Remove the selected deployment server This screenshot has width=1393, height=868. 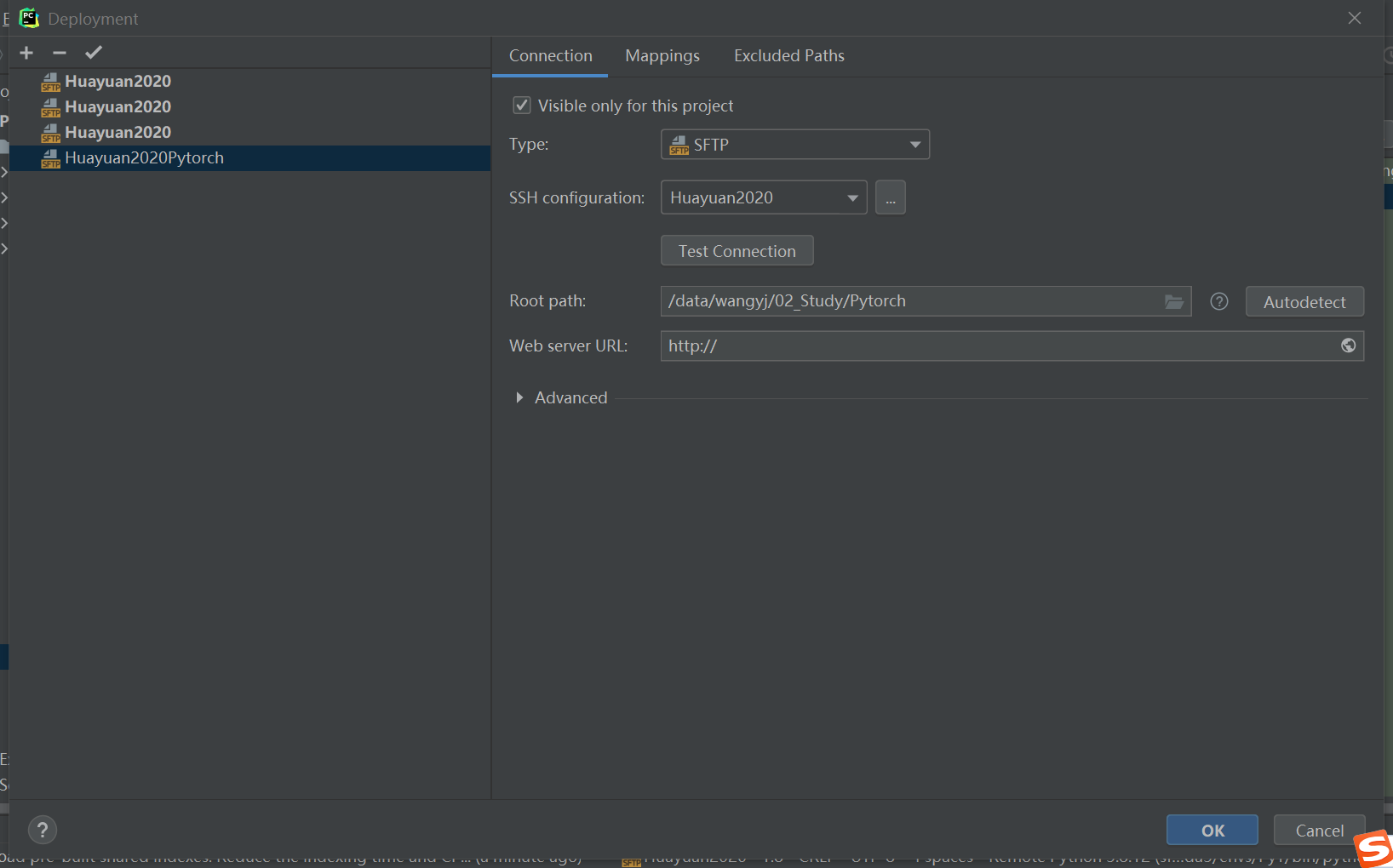click(60, 53)
